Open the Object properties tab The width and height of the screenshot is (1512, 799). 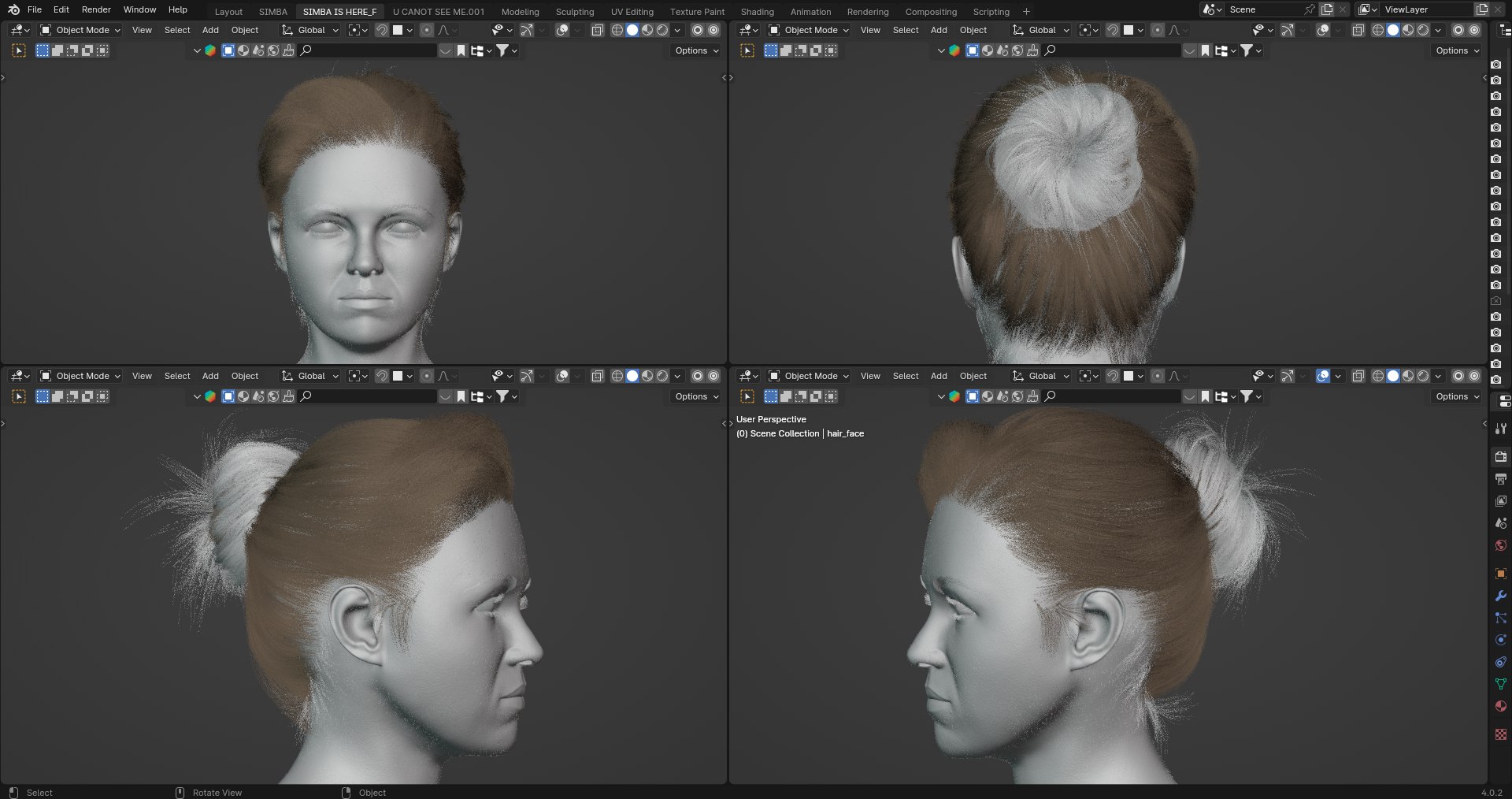[1501, 574]
